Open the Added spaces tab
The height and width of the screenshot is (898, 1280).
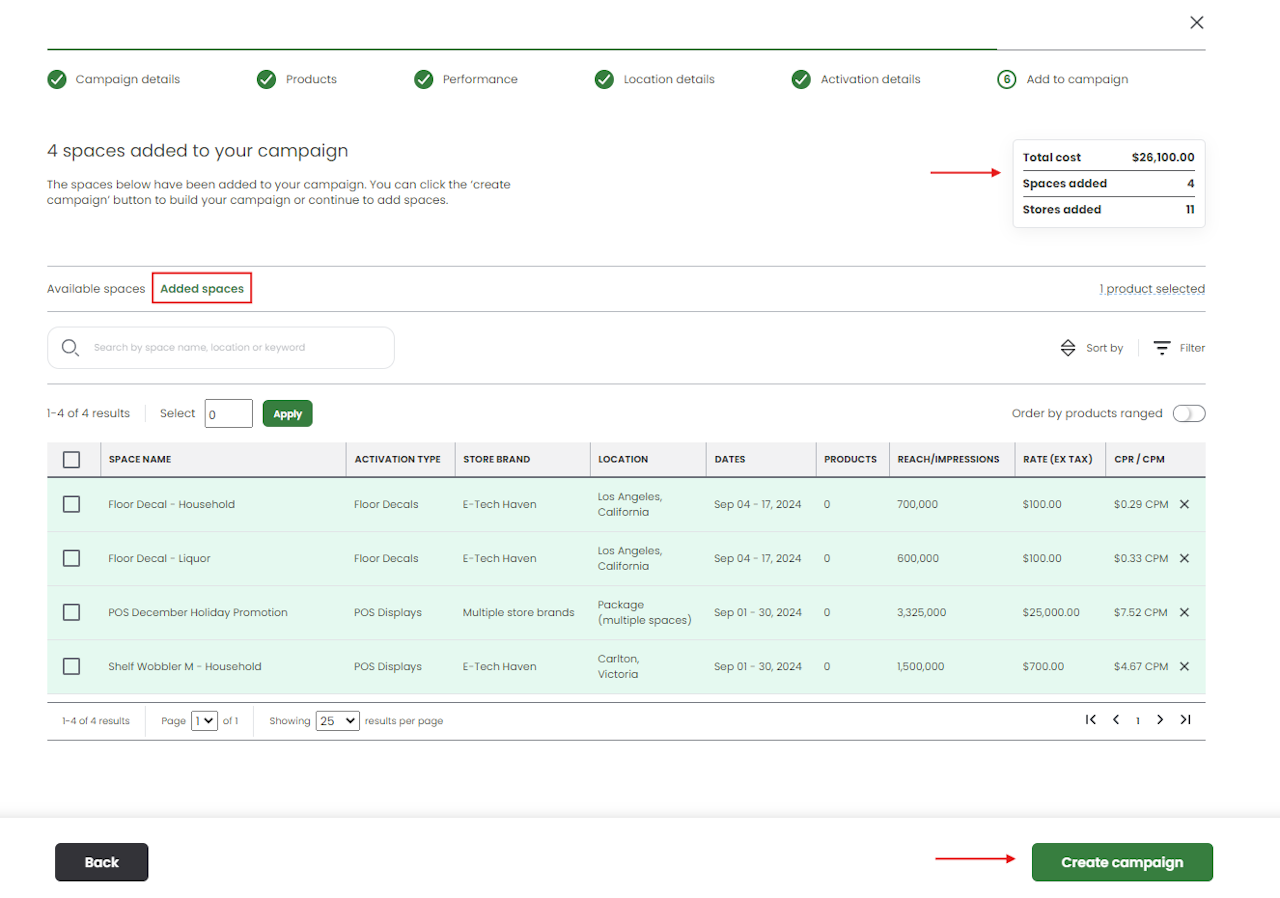click(x=202, y=289)
